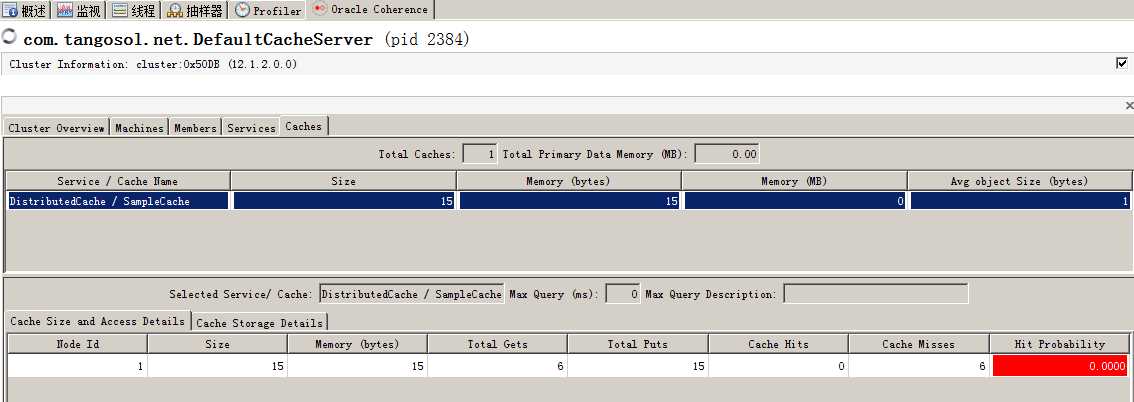Click Node Id cell value 1
This screenshot has height=402, width=1134.
pos(77,366)
